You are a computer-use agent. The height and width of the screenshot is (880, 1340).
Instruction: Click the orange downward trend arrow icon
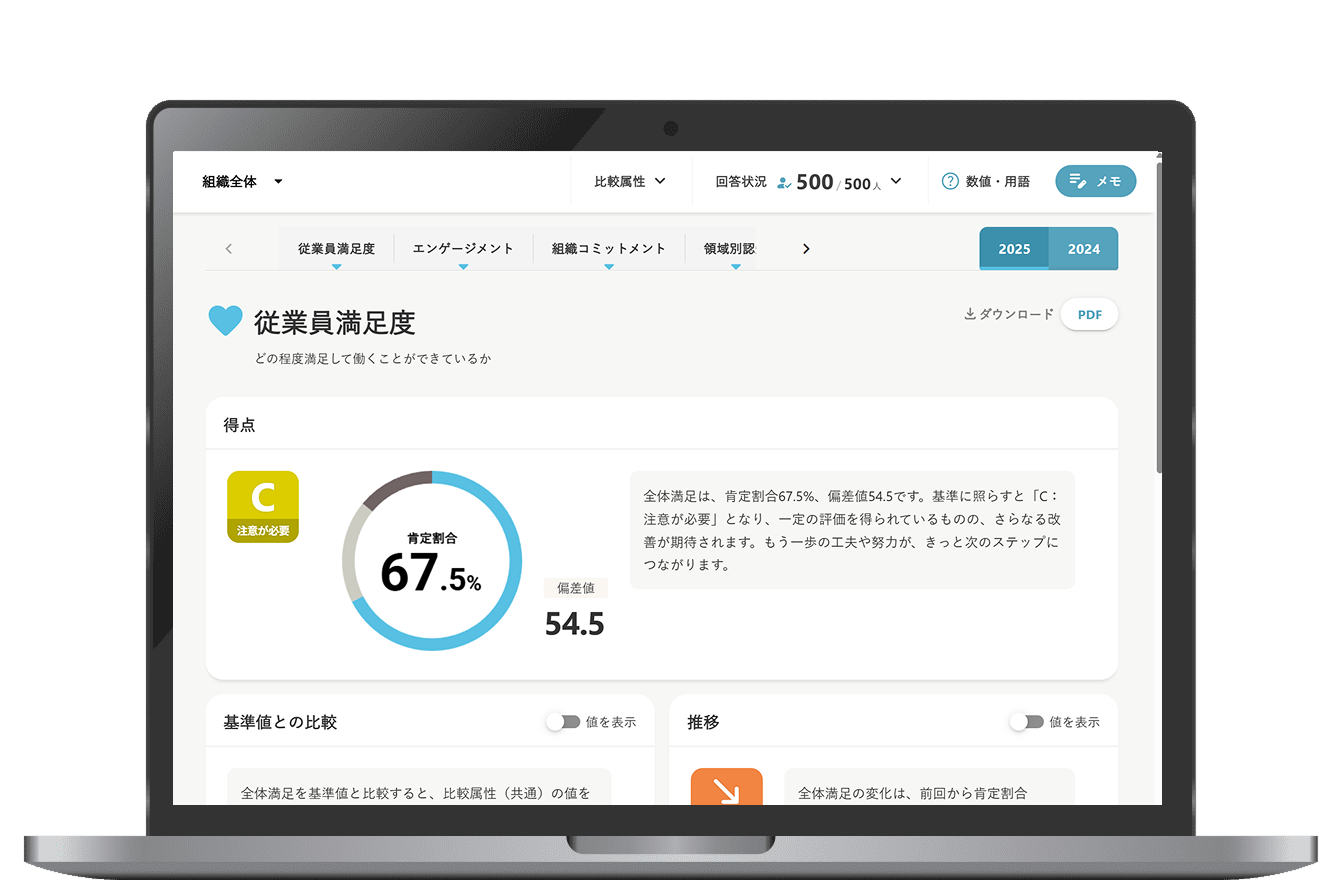point(726,789)
